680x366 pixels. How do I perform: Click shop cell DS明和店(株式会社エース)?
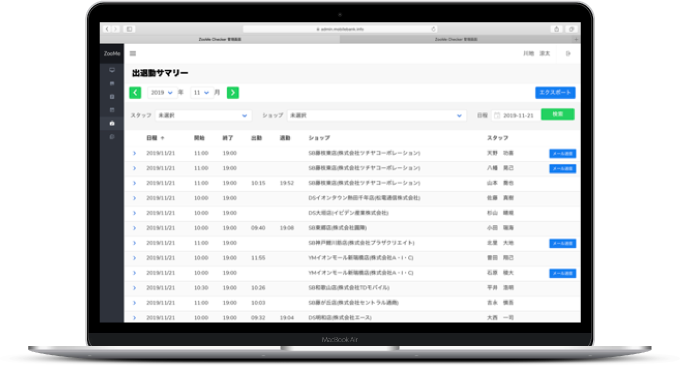click(340, 317)
